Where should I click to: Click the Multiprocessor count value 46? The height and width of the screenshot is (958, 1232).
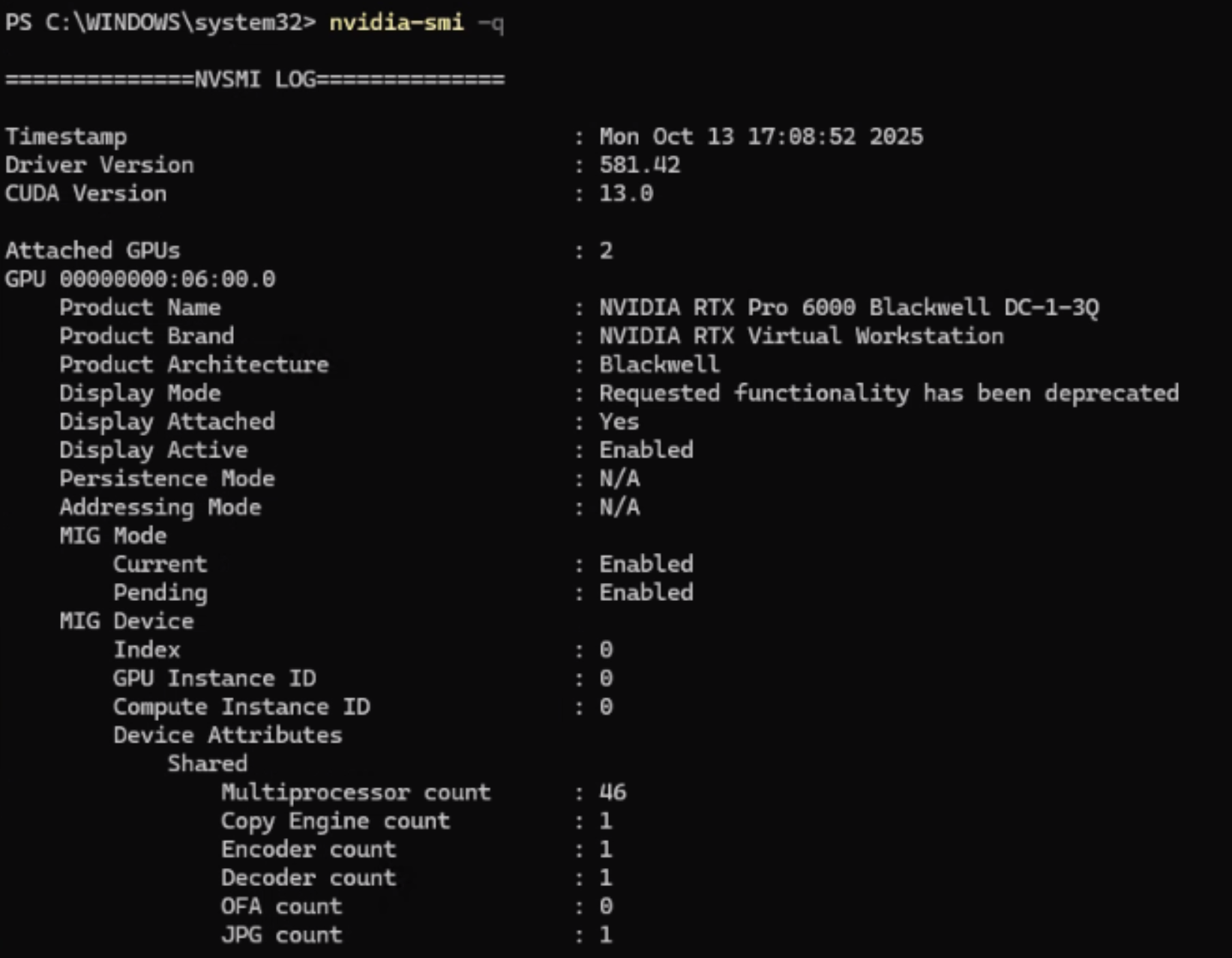point(612,792)
